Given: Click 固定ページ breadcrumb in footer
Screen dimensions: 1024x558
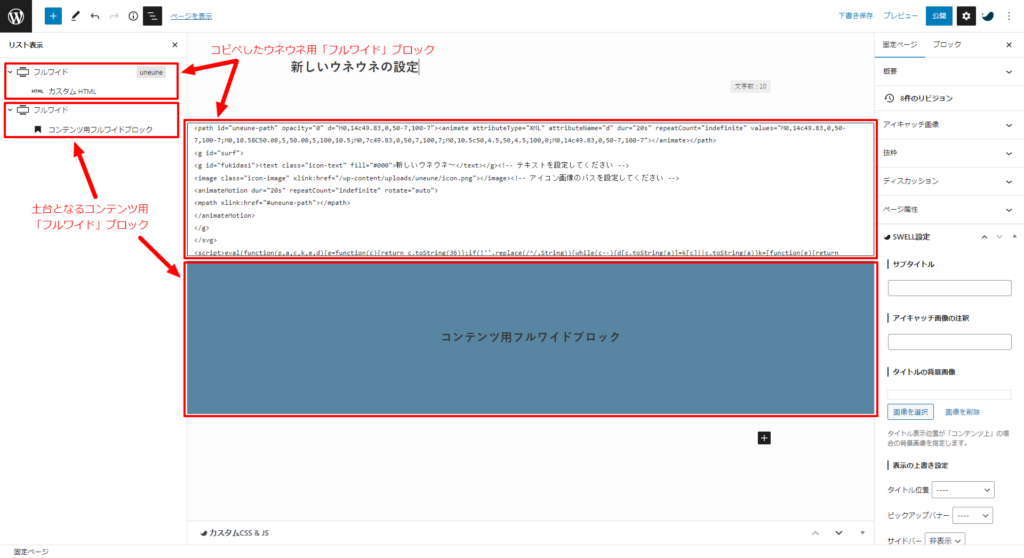Looking at the screenshot, I should pyautogui.click(x=31, y=552).
